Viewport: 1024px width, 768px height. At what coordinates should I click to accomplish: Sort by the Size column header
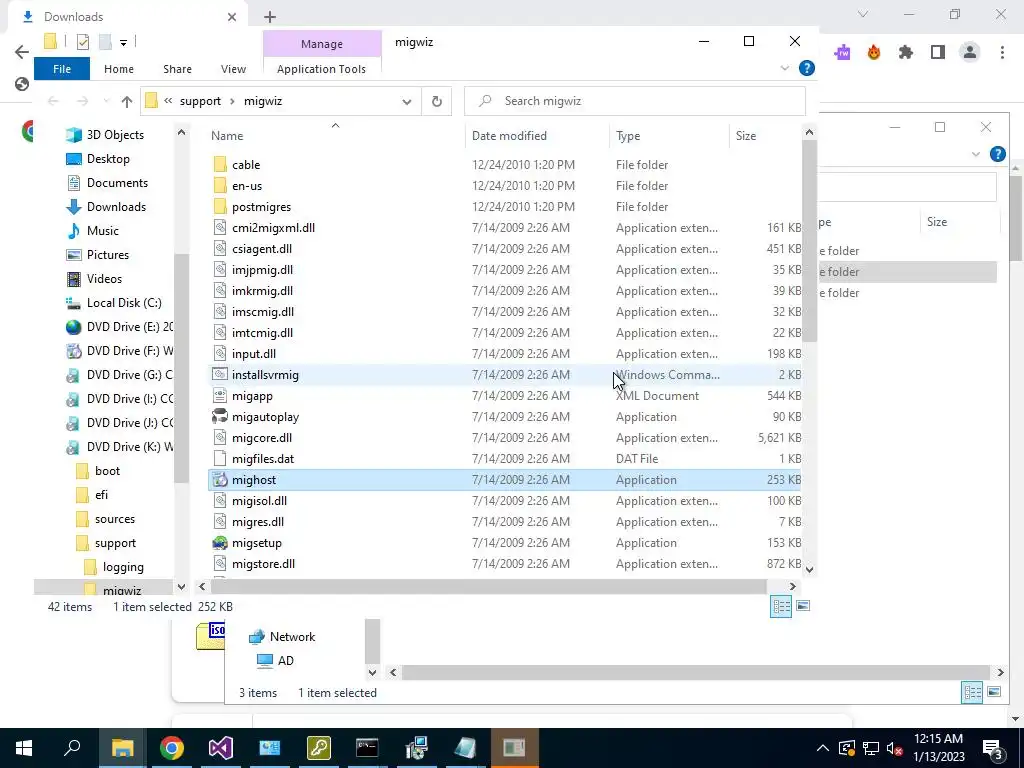(x=746, y=136)
